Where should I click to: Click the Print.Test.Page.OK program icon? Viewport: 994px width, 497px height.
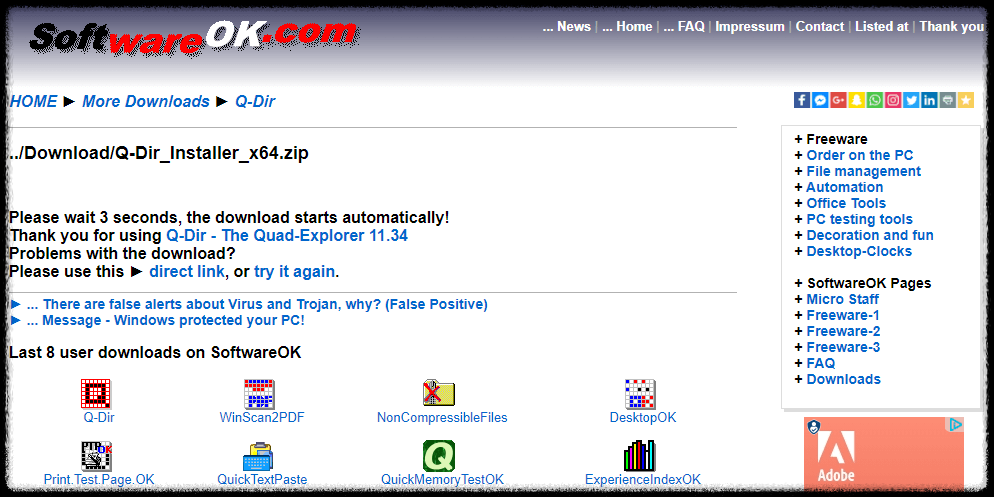click(96, 456)
